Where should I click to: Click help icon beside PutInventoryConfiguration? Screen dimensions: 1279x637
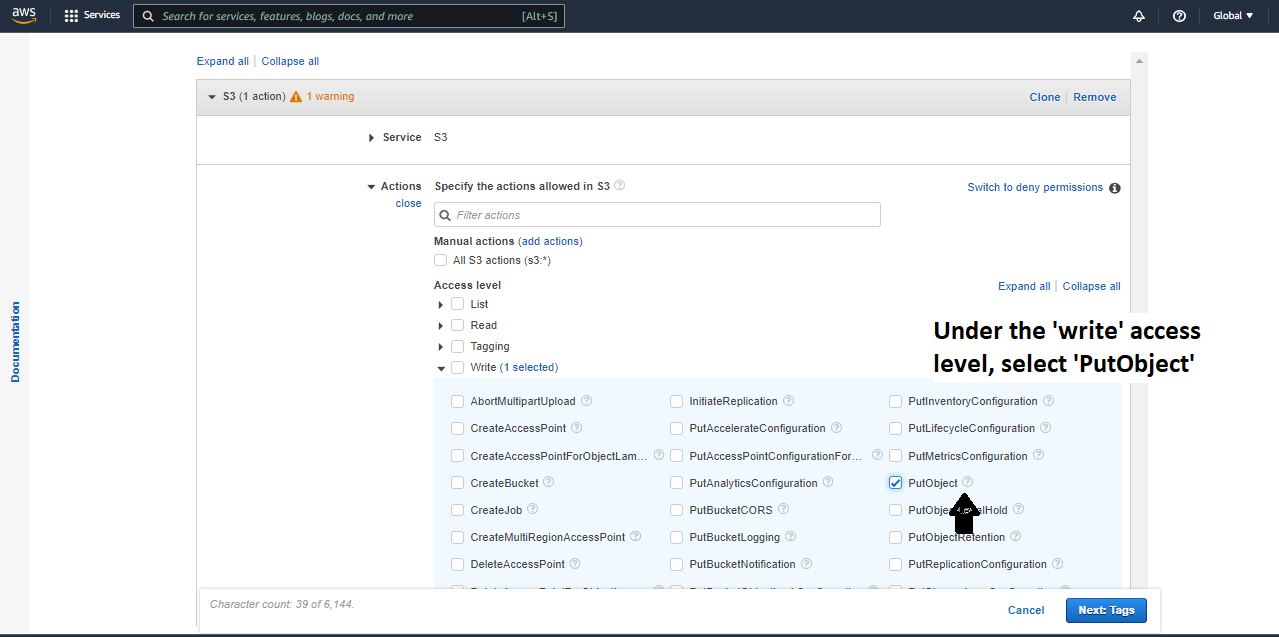click(1049, 401)
